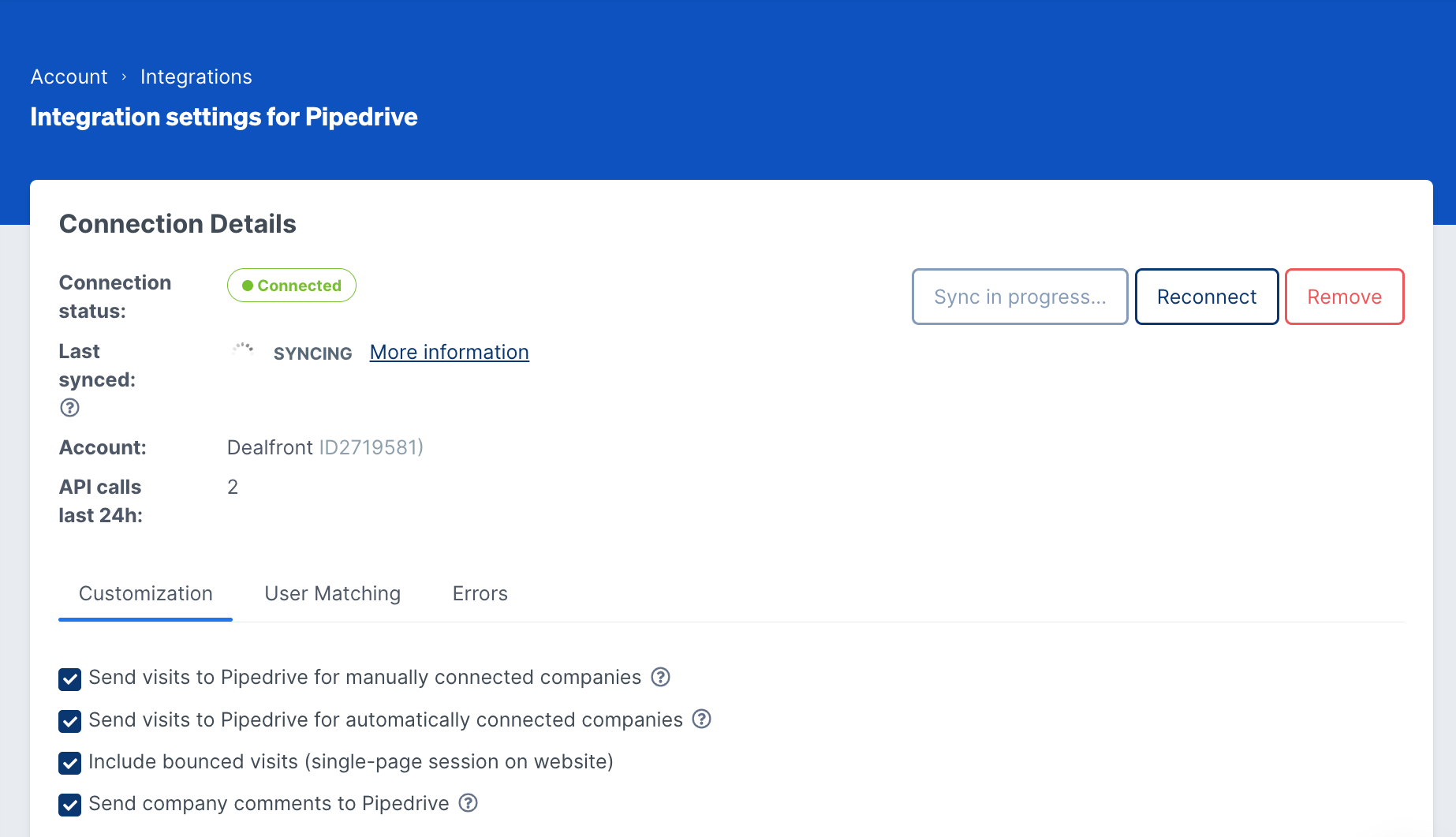Navigate to Integrations breadcrumb
This screenshot has width=1456, height=837.
pyautogui.click(x=196, y=77)
